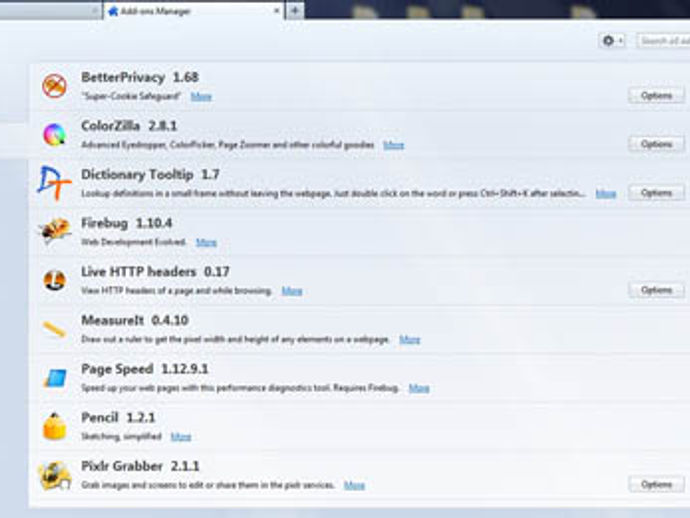Select the MeasureIt 0.4.10 title
The height and width of the screenshot is (518, 690).
click(x=135, y=320)
